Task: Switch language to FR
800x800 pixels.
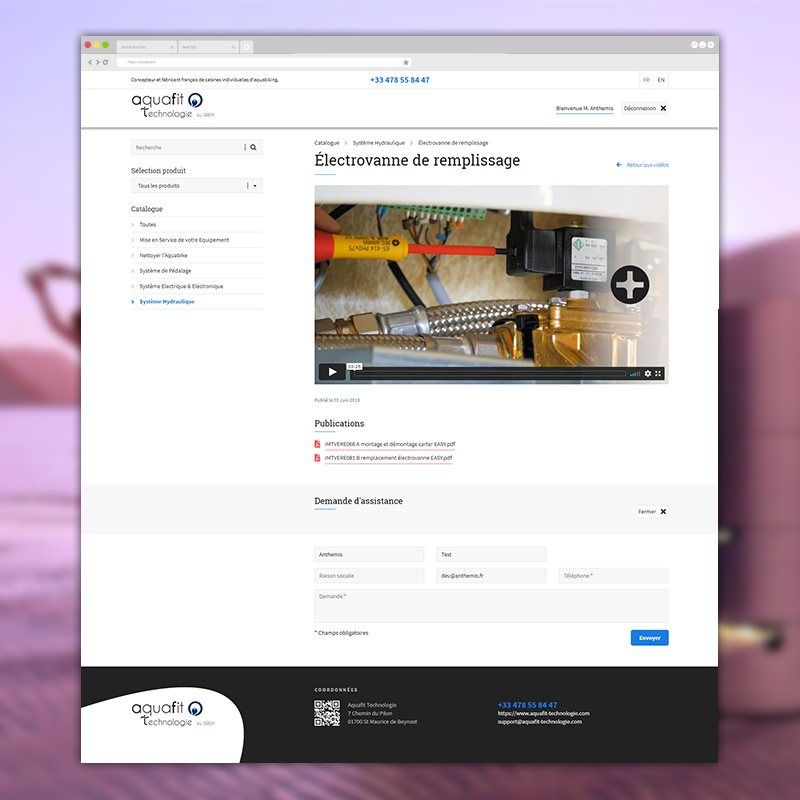Action: 646,80
